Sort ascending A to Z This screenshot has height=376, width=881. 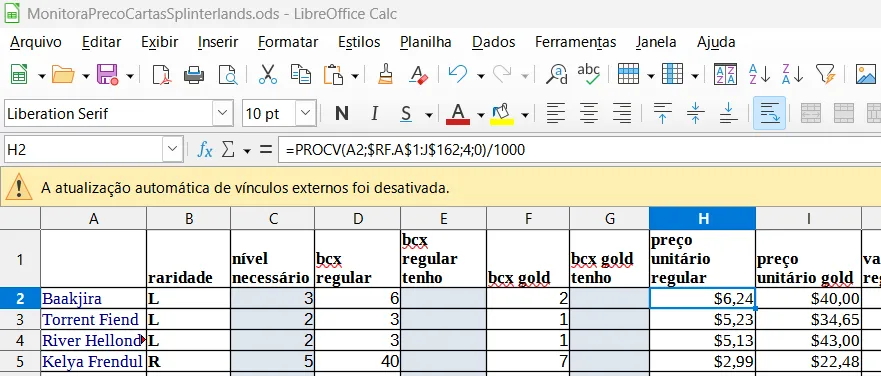pos(759,74)
